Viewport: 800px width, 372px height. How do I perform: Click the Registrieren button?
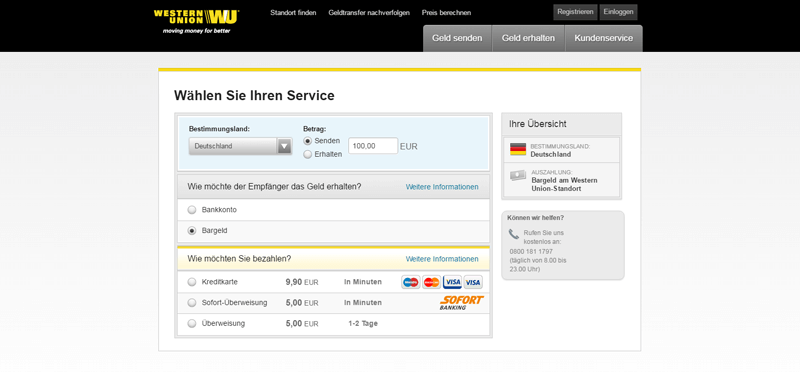click(575, 12)
